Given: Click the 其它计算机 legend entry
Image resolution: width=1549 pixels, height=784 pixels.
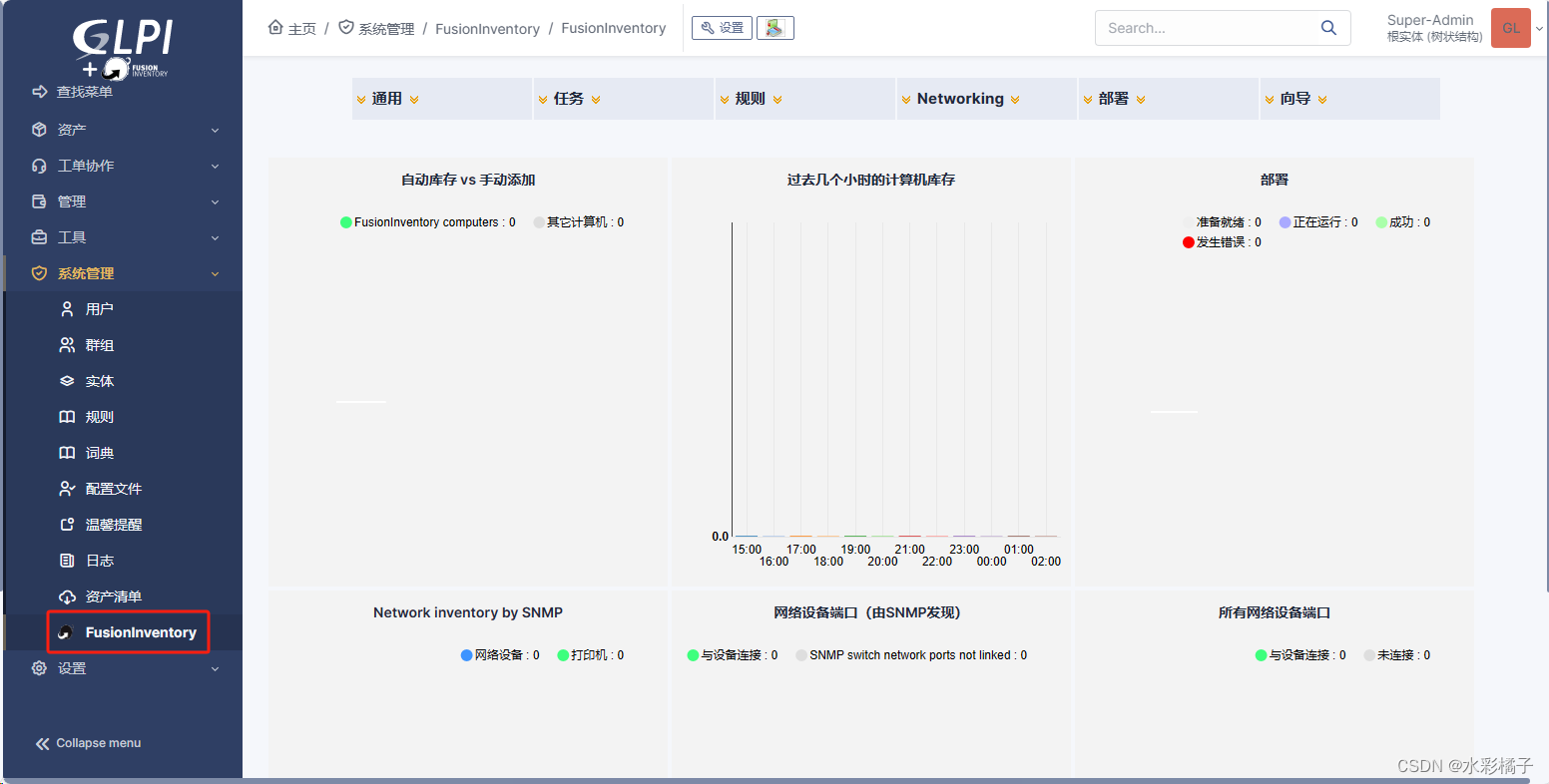Looking at the screenshot, I should click(579, 222).
